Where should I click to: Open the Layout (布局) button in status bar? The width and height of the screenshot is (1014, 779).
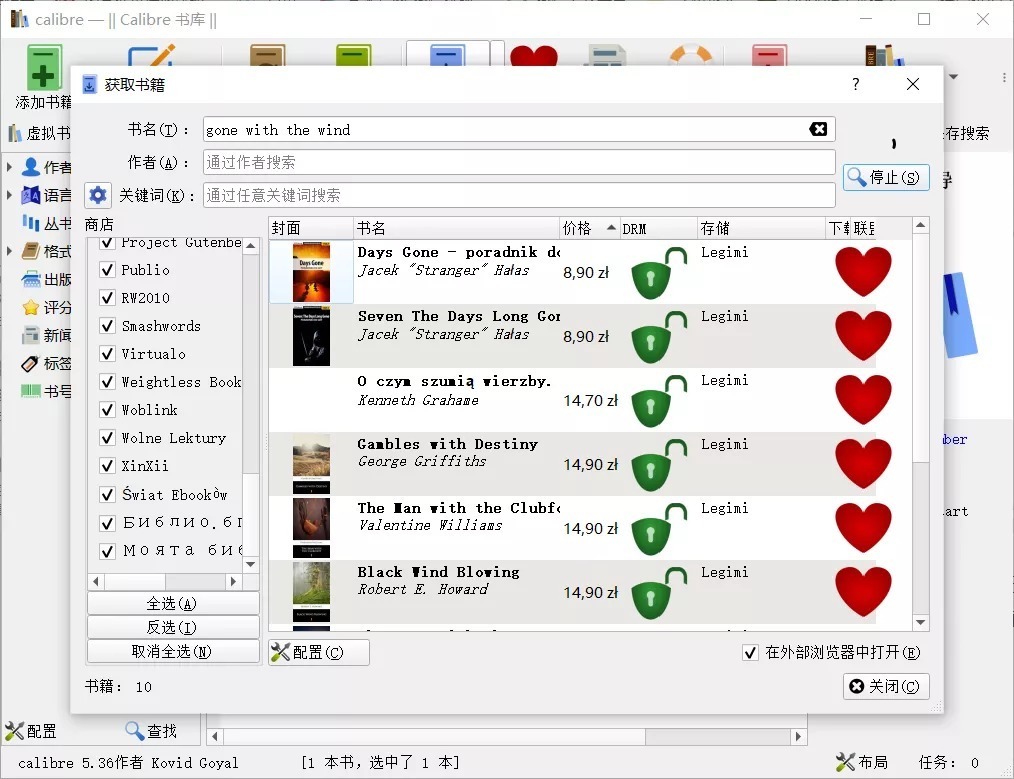tap(861, 762)
